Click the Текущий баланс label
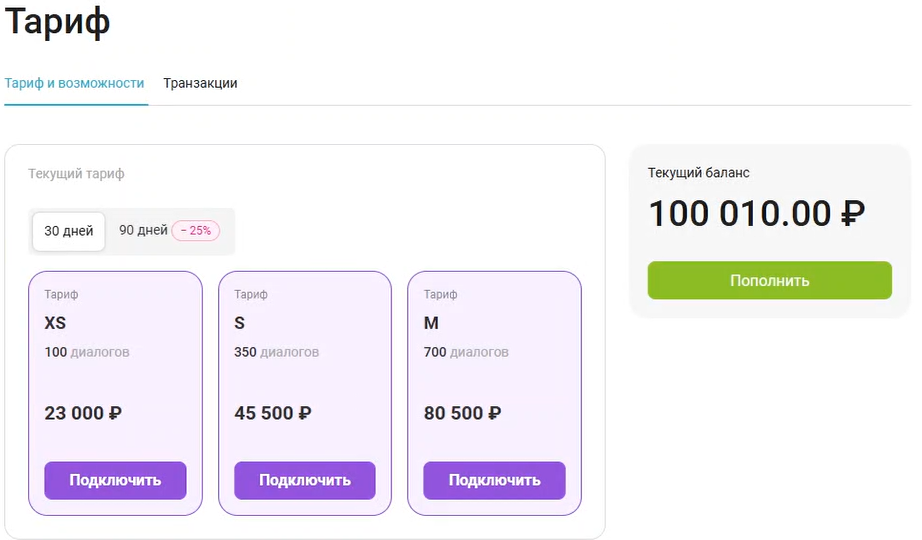This screenshot has width=922, height=540. pyautogui.click(x=699, y=173)
